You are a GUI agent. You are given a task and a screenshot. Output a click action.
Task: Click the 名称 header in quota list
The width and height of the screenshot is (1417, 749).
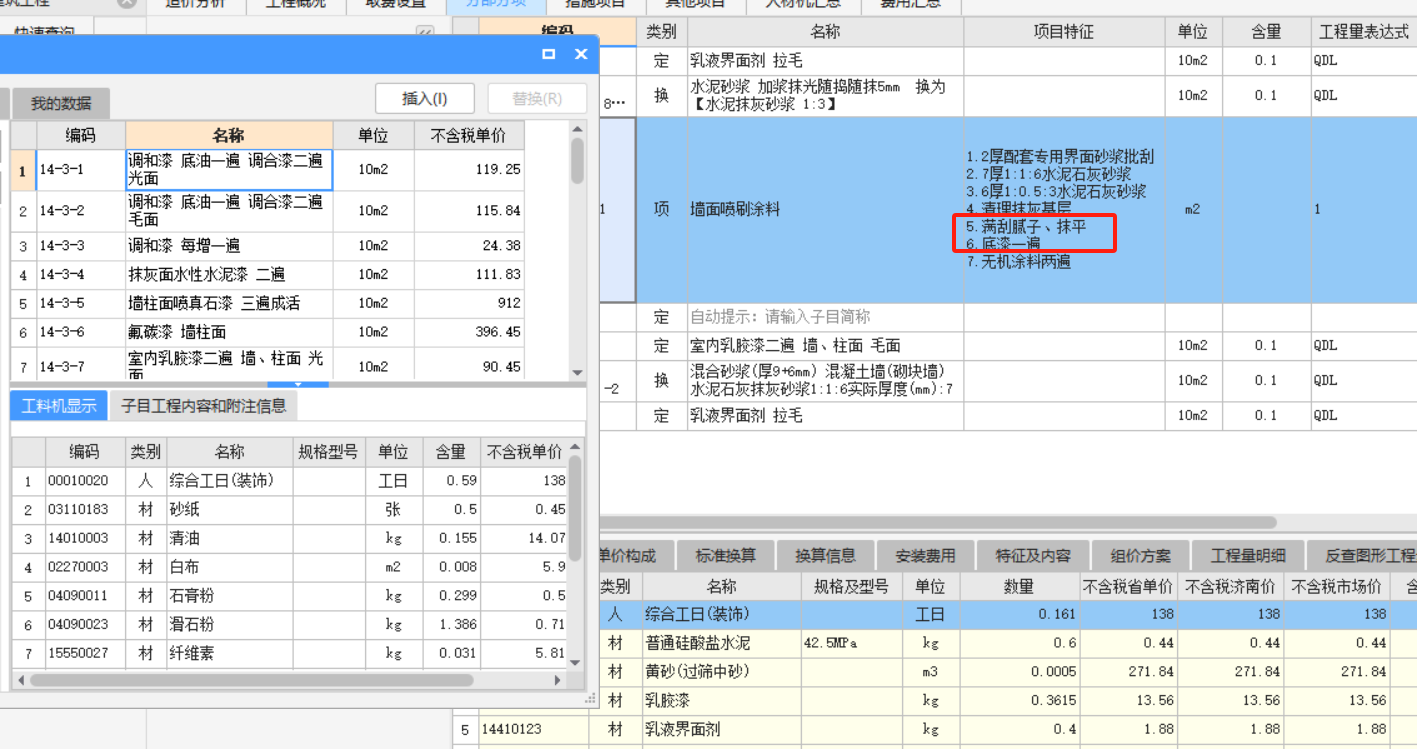click(x=229, y=136)
